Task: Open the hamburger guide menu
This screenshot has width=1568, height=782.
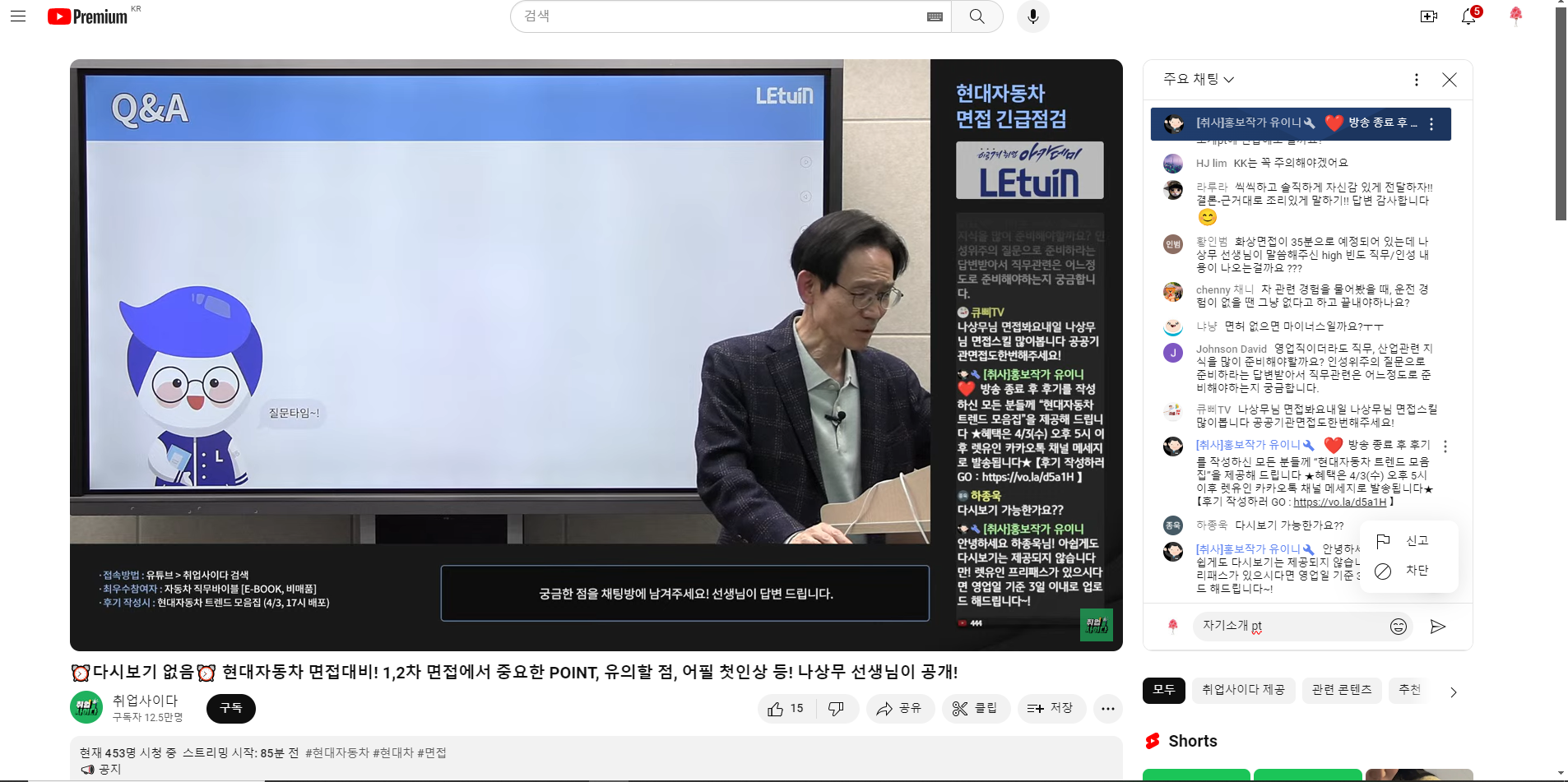Action: 18,16
